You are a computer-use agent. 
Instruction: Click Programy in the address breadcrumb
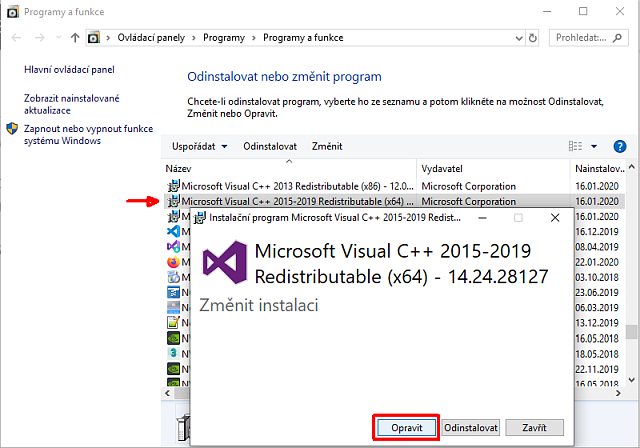click(224, 38)
